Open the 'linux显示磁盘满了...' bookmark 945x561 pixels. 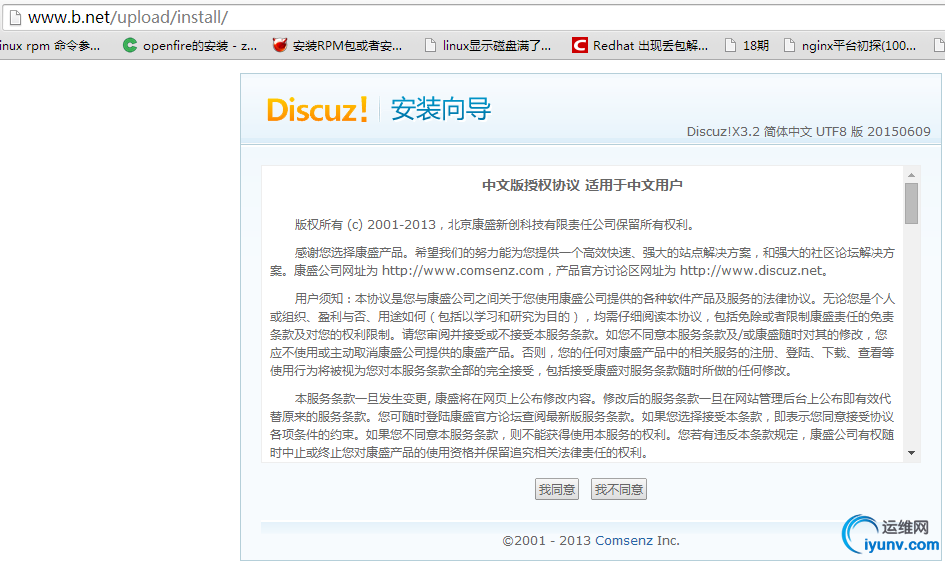point(497,46)
